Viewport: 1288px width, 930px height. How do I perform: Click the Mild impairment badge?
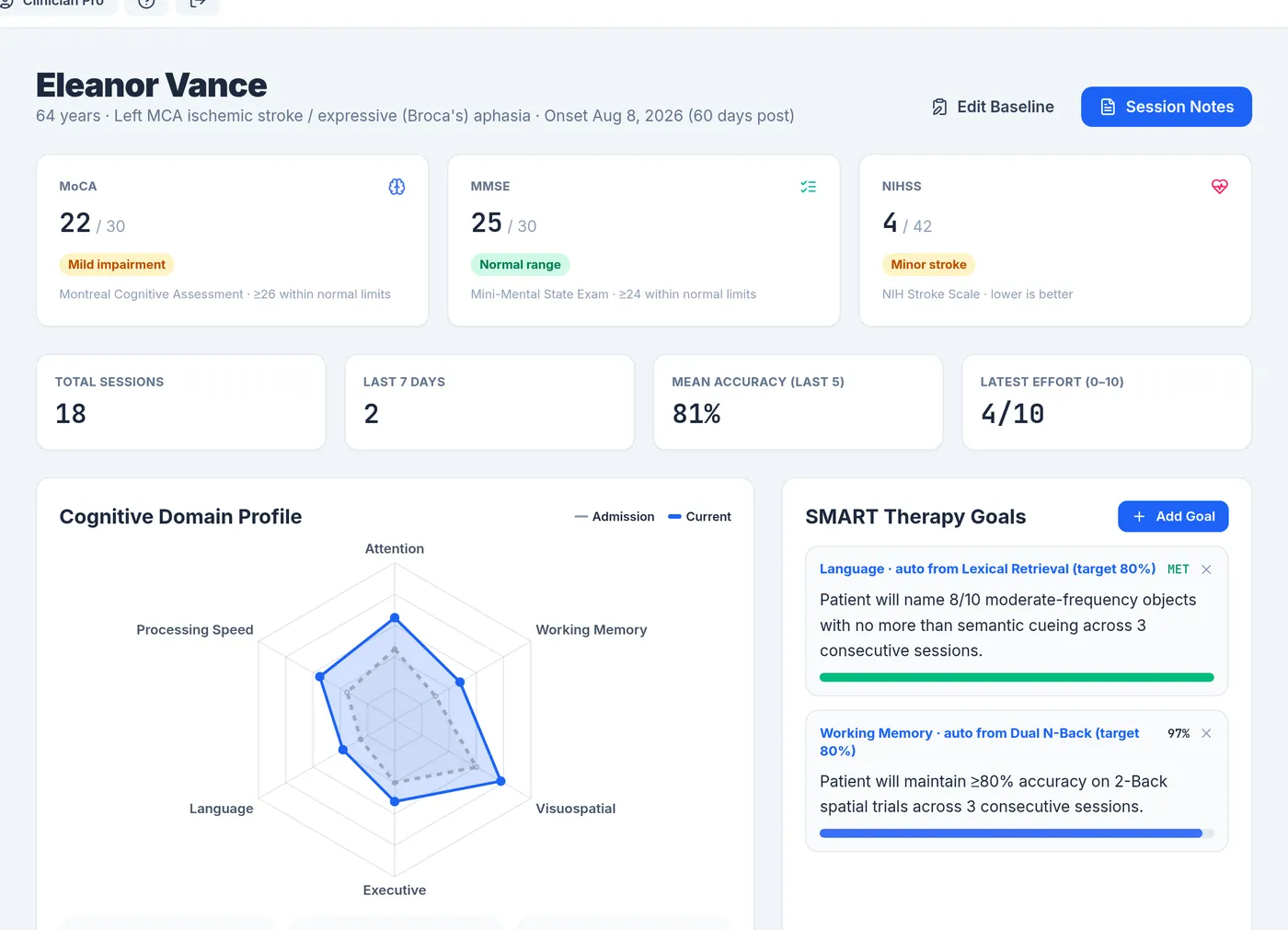(x=117, y=265)
